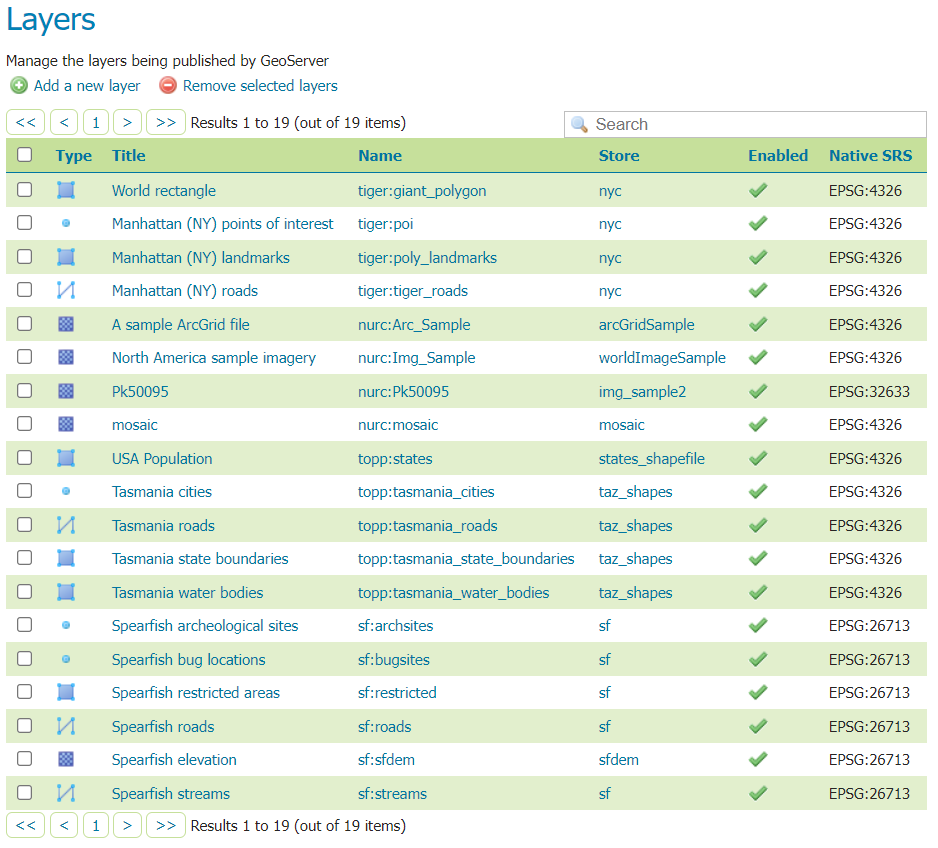
Task: Check the box for USA Population layer
Action: (x=25, y=459)
